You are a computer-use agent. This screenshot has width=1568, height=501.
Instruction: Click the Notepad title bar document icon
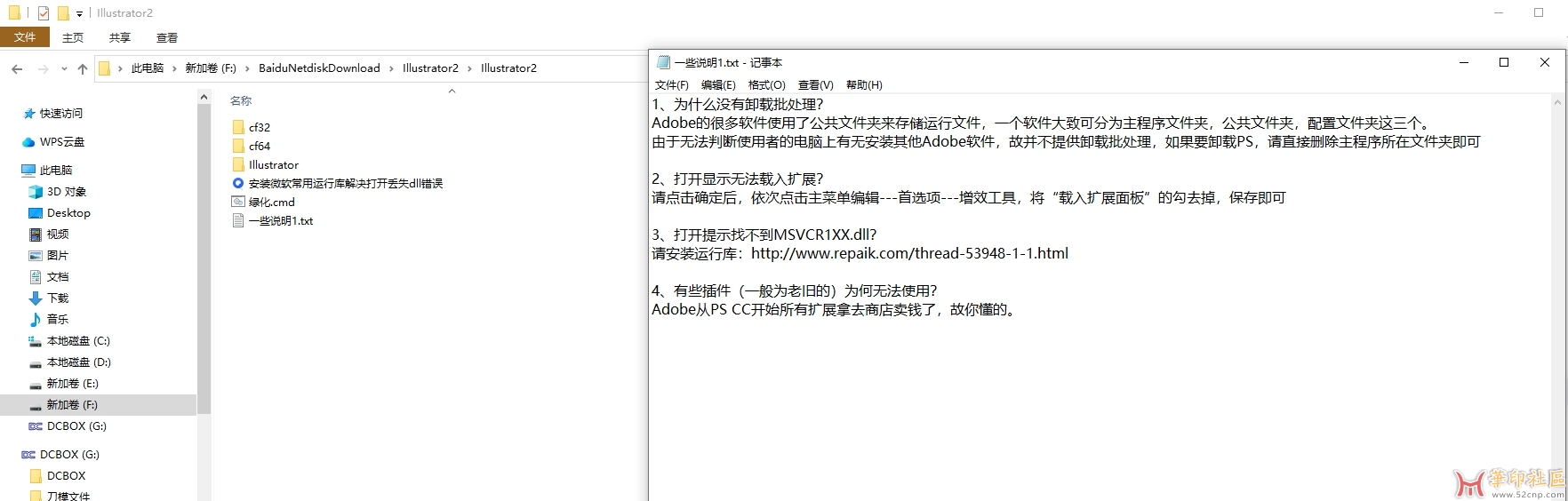[663, 62]
